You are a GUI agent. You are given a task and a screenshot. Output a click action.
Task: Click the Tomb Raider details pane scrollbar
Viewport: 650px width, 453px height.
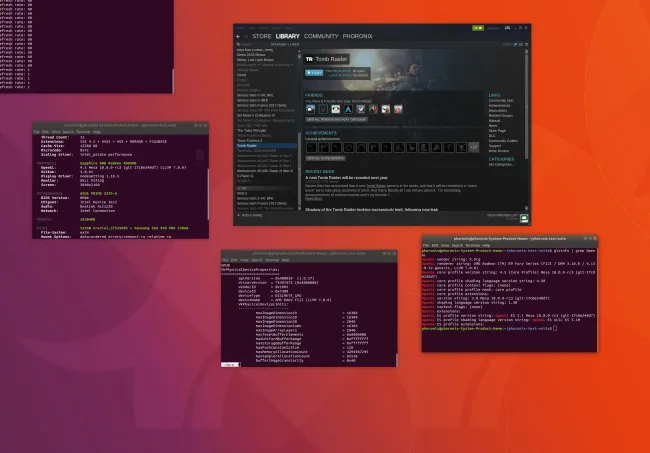point(526,106)
